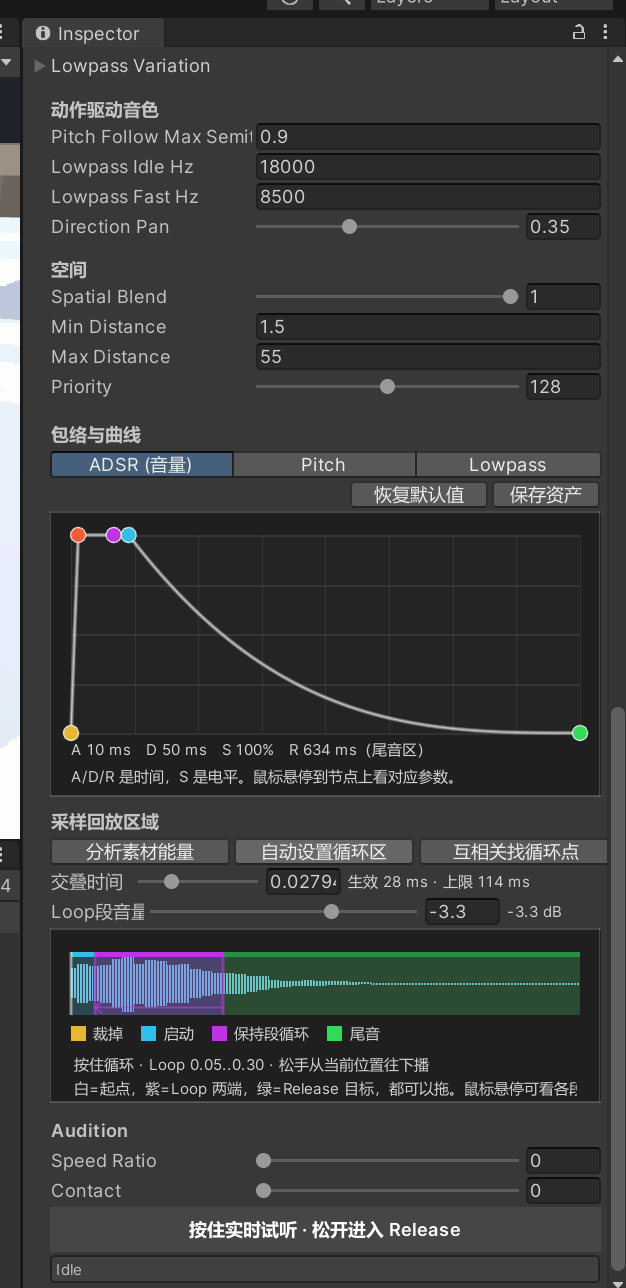The width and height of the screenshot is (626, 1288).
Task: Select the green release end node on curve
Action: click(580, 733)
